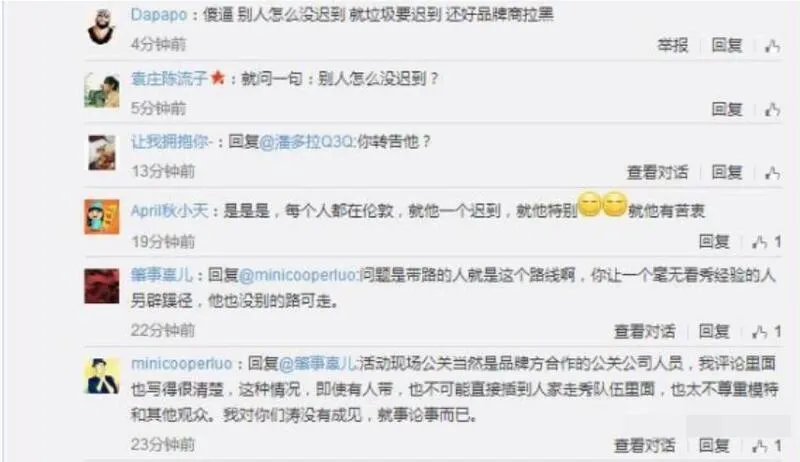The width and height of the screenshot is (800, 462).
Task: Reply to Dapapo's comment via 回复
Action: tap(727, 45)
